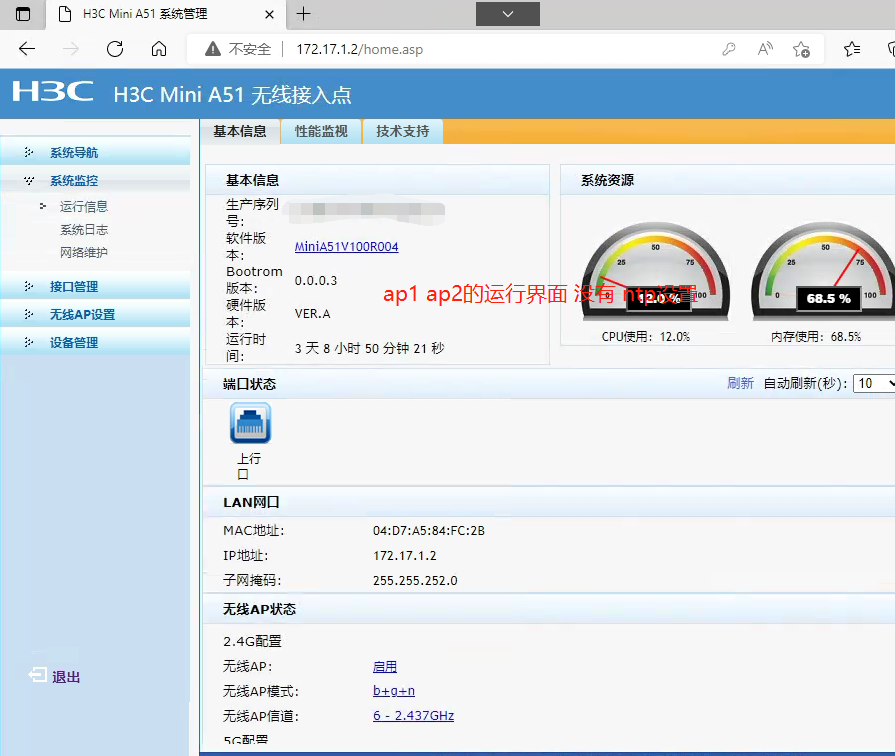Open the favorites list icon
The image size is (895, 756).
[852, 49]
